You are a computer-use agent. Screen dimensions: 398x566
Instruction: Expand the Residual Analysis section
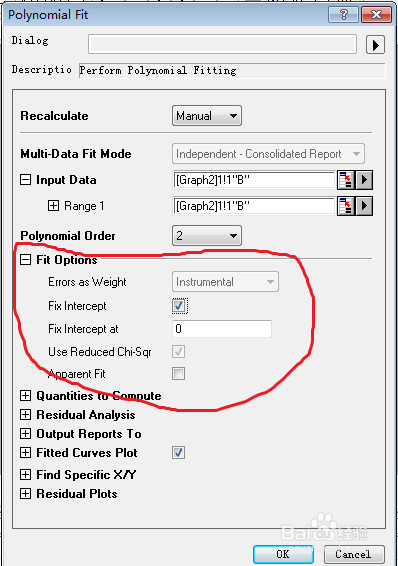[25, 414]
